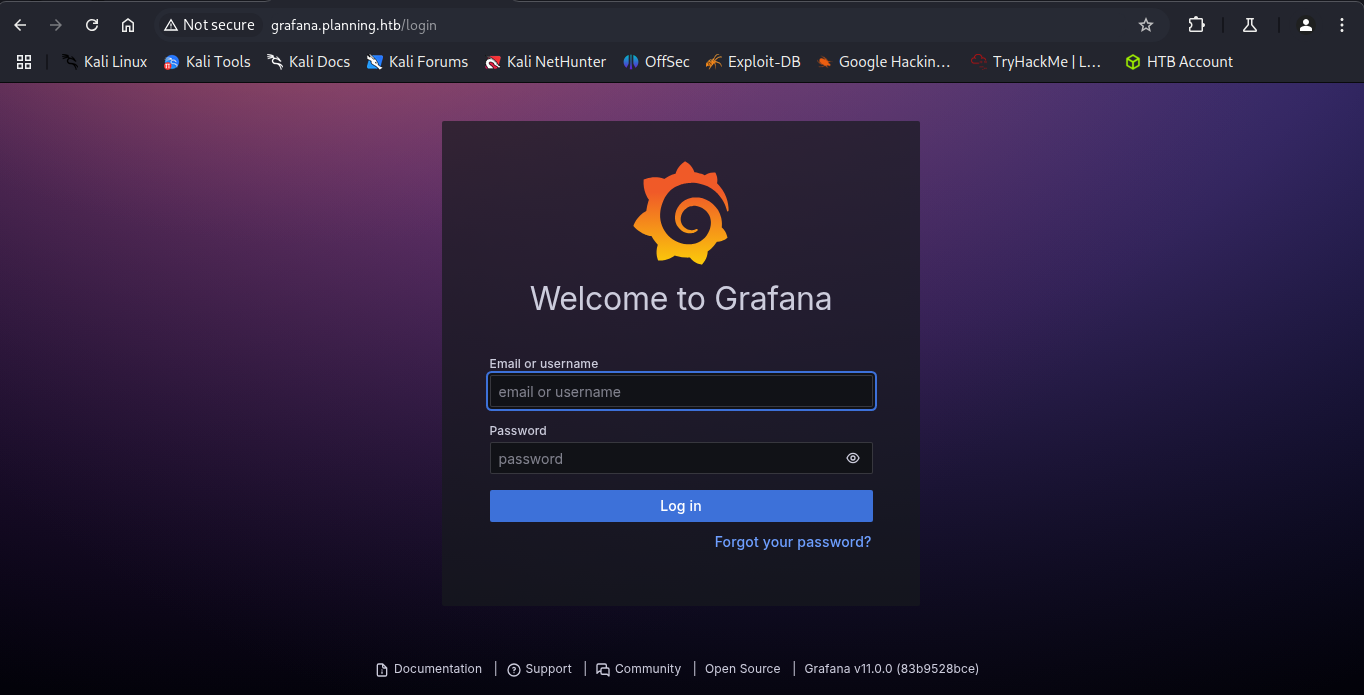Navigate back with the back arrow
The width and height of the screenshot is (1364, 695).
pyautogui.click(x=20, y=25)
